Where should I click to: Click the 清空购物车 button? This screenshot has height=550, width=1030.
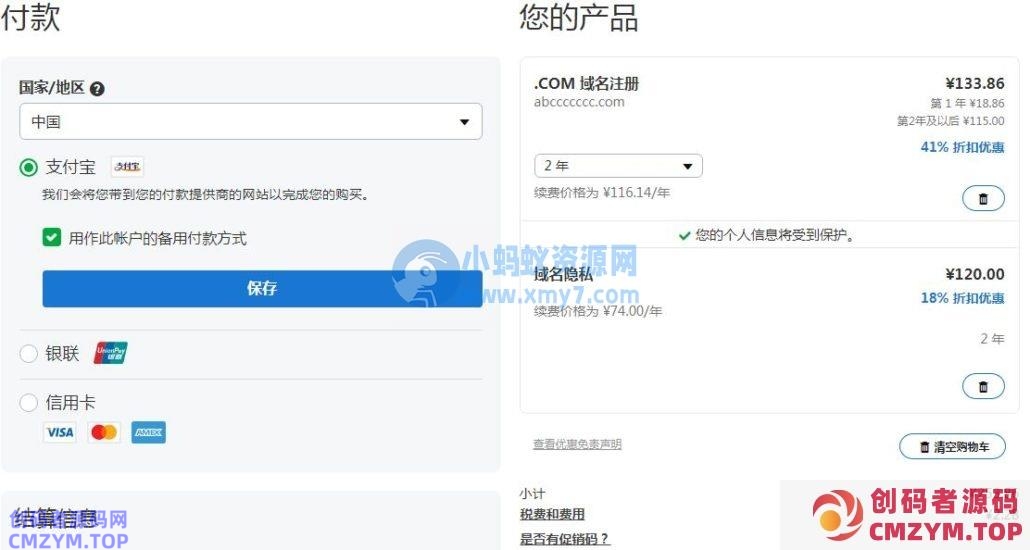pos(953,447)
